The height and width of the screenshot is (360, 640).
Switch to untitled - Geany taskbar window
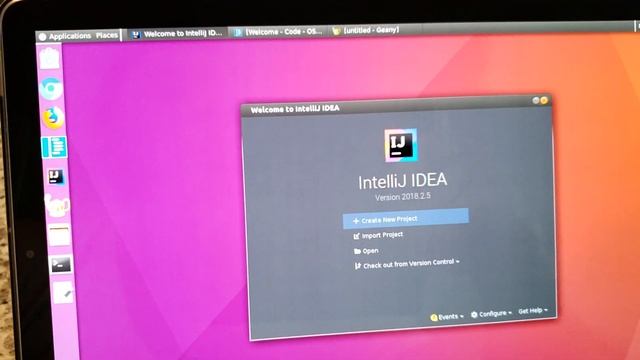[366, 30]
